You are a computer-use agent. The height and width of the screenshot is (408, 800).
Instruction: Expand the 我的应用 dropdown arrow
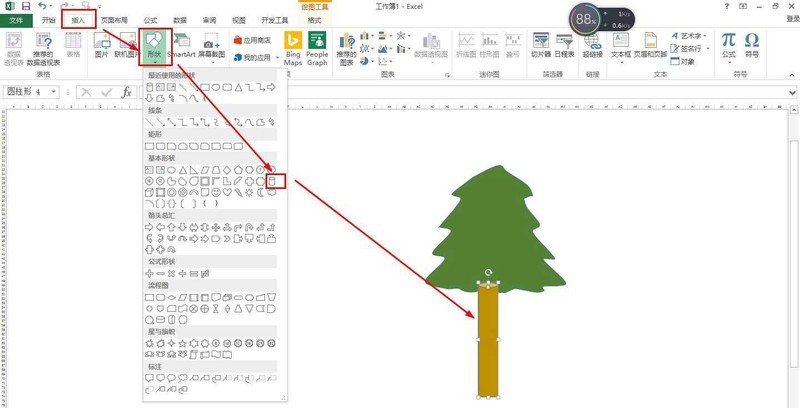[x=278, y=58]
